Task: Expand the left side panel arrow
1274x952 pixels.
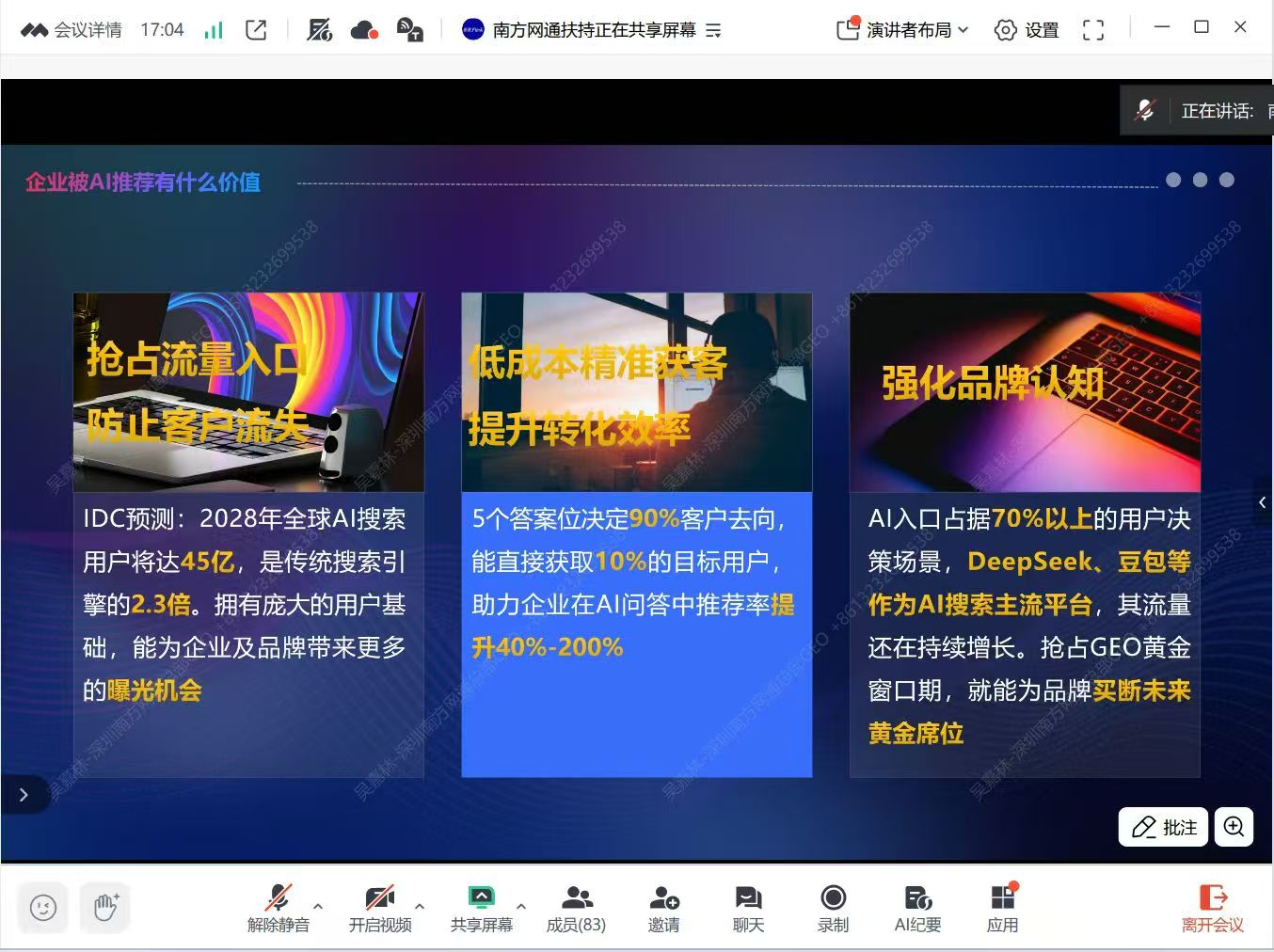Action: click(24, 795)
